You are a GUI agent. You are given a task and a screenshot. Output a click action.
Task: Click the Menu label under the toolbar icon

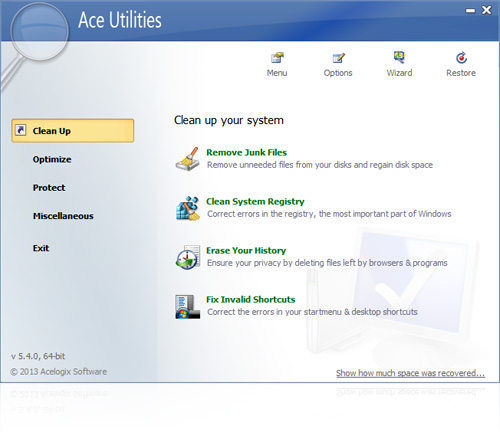pyautogui.click(x=277, y=73)
